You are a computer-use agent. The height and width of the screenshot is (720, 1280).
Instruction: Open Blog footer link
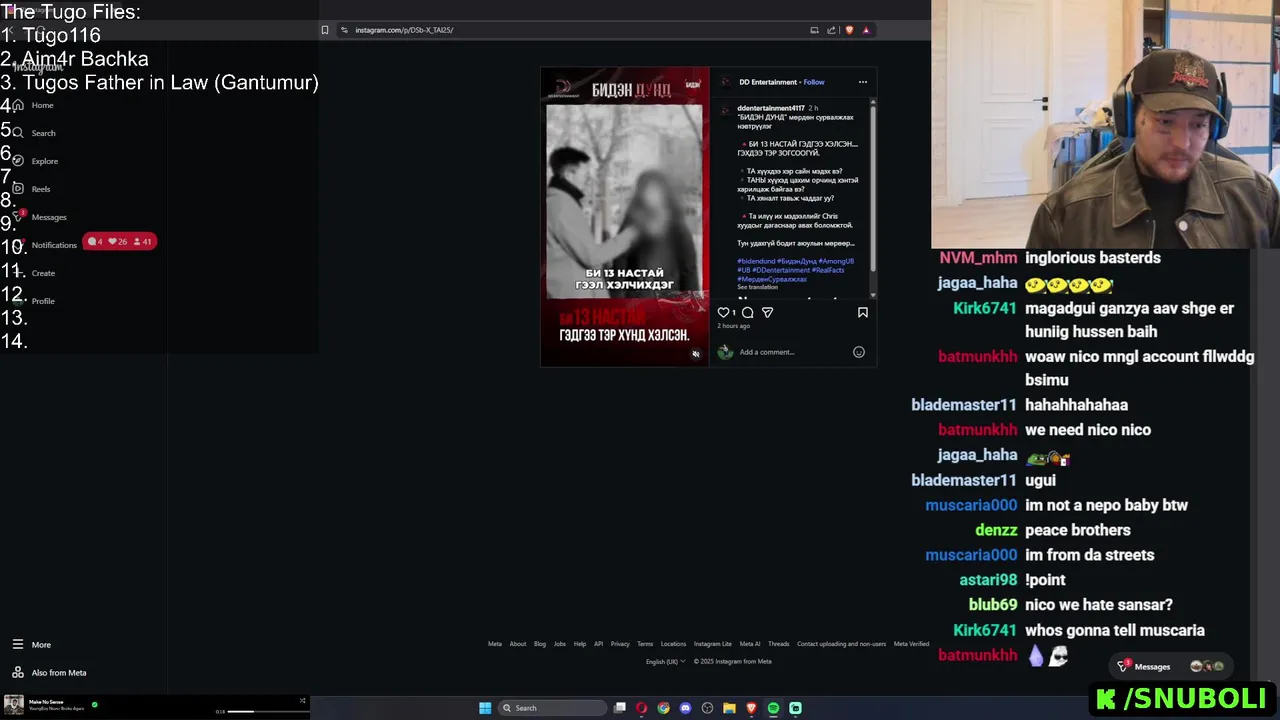(x=540, y=644)
